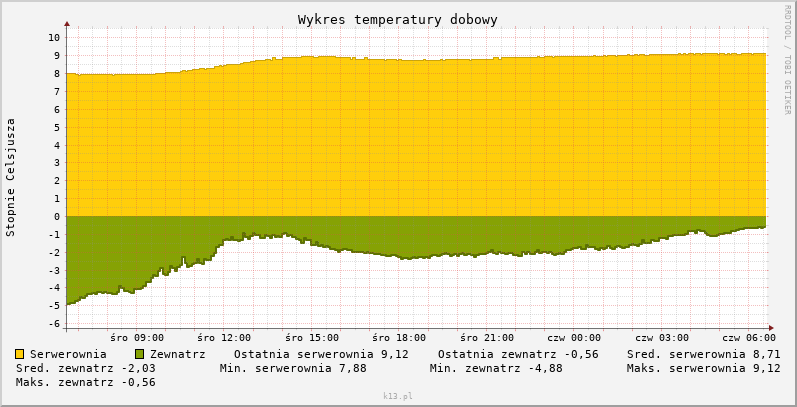Select the śro 21:00 time axis label
The width and height of the screenshot is (797, 407).
[x=486, y=338]
